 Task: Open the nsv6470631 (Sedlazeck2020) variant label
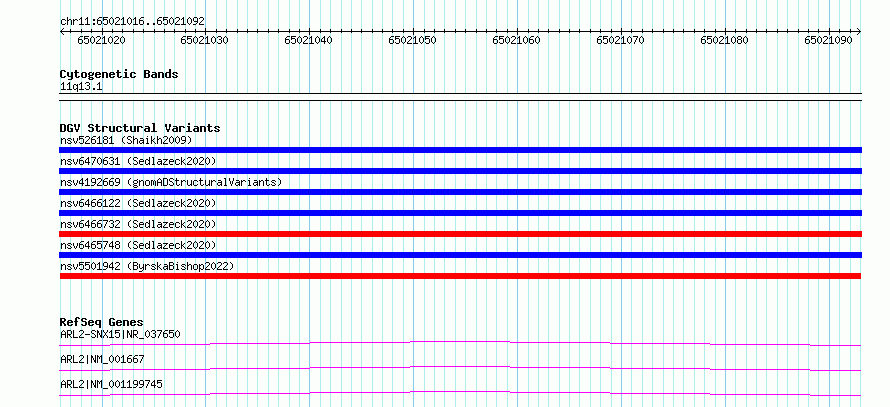[138, 161]
